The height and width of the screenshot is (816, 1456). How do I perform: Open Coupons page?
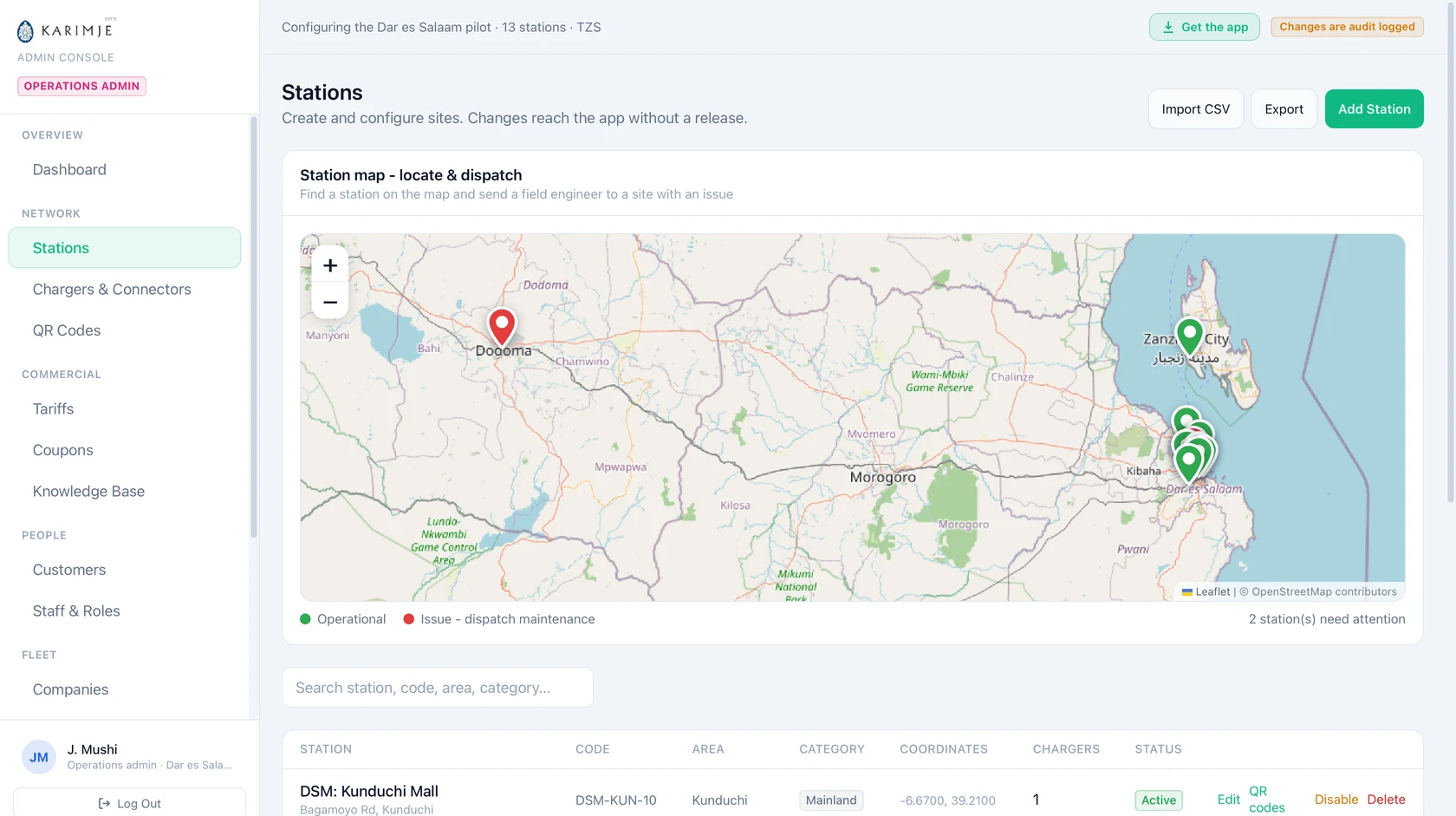(125, 450)
